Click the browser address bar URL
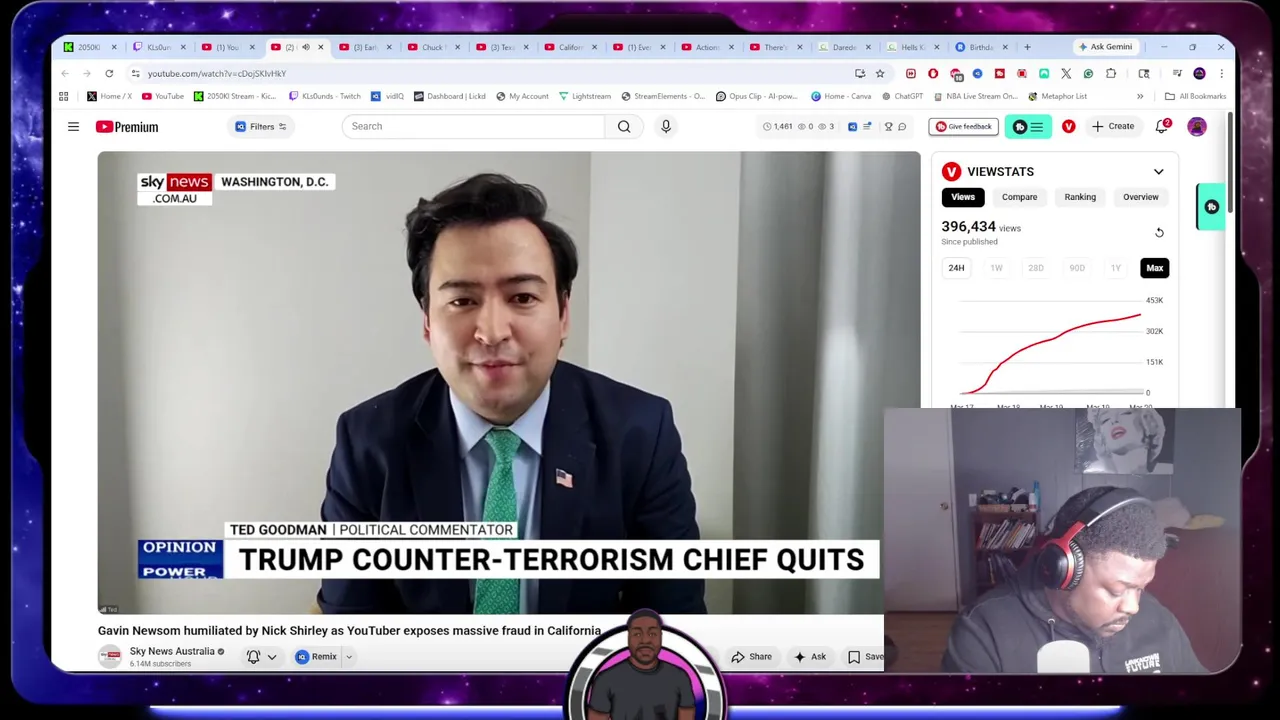The height and width of the screenshot is (720, 1280). [217, 73]
